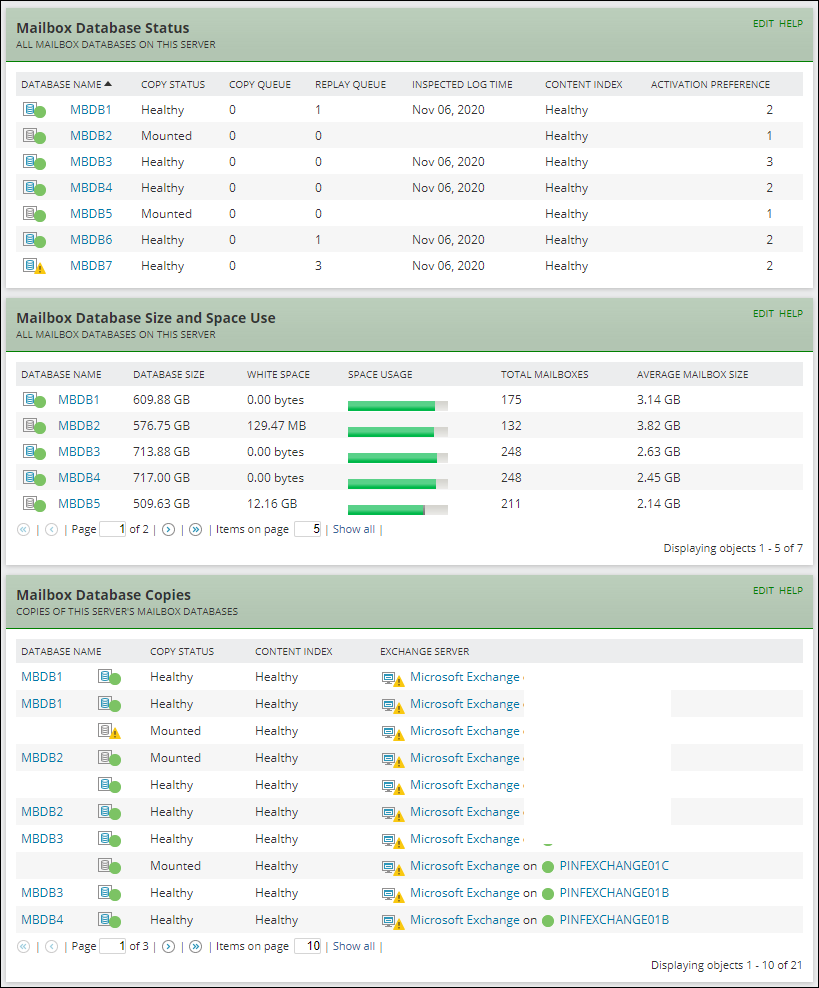Click green status dot beside PINFEXCHANGE01C
Screen dimensions: 819x988
tap(547, 867)
